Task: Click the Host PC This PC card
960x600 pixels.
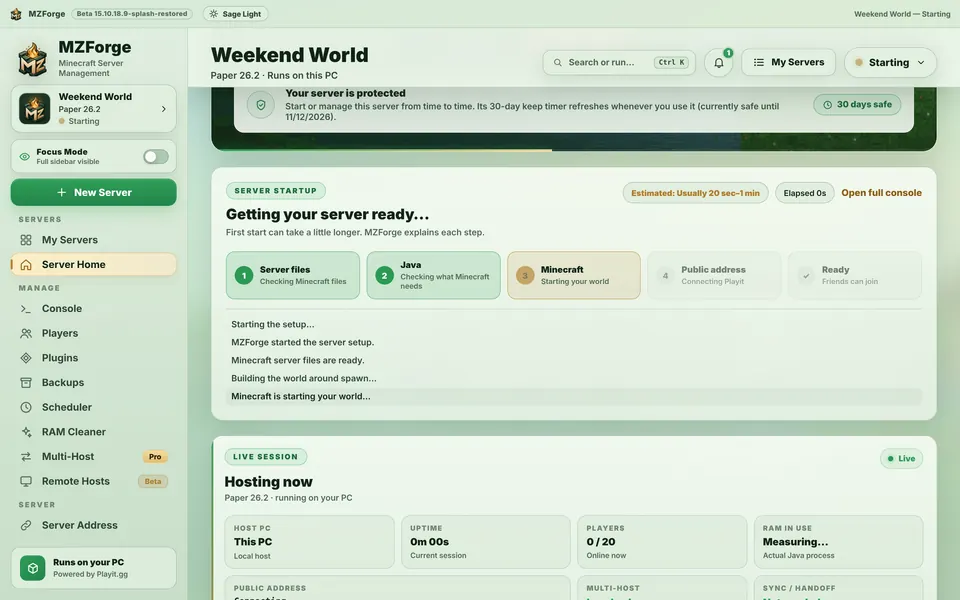Action: pyautogui.click(x=309, y=542)
